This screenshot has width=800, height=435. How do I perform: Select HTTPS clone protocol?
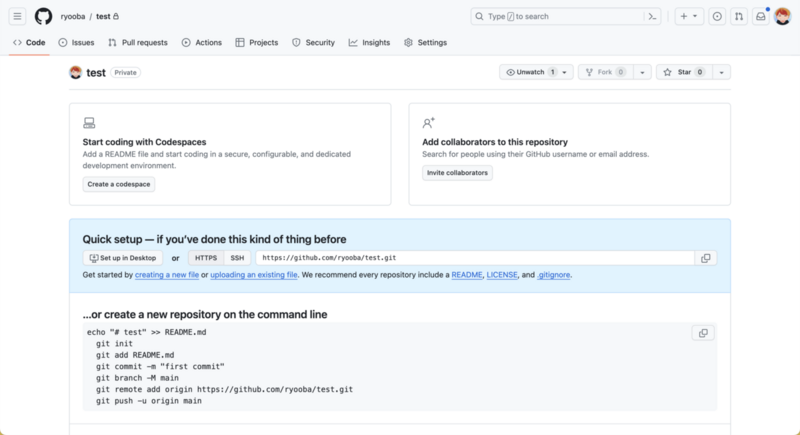[x=206, y=258]
